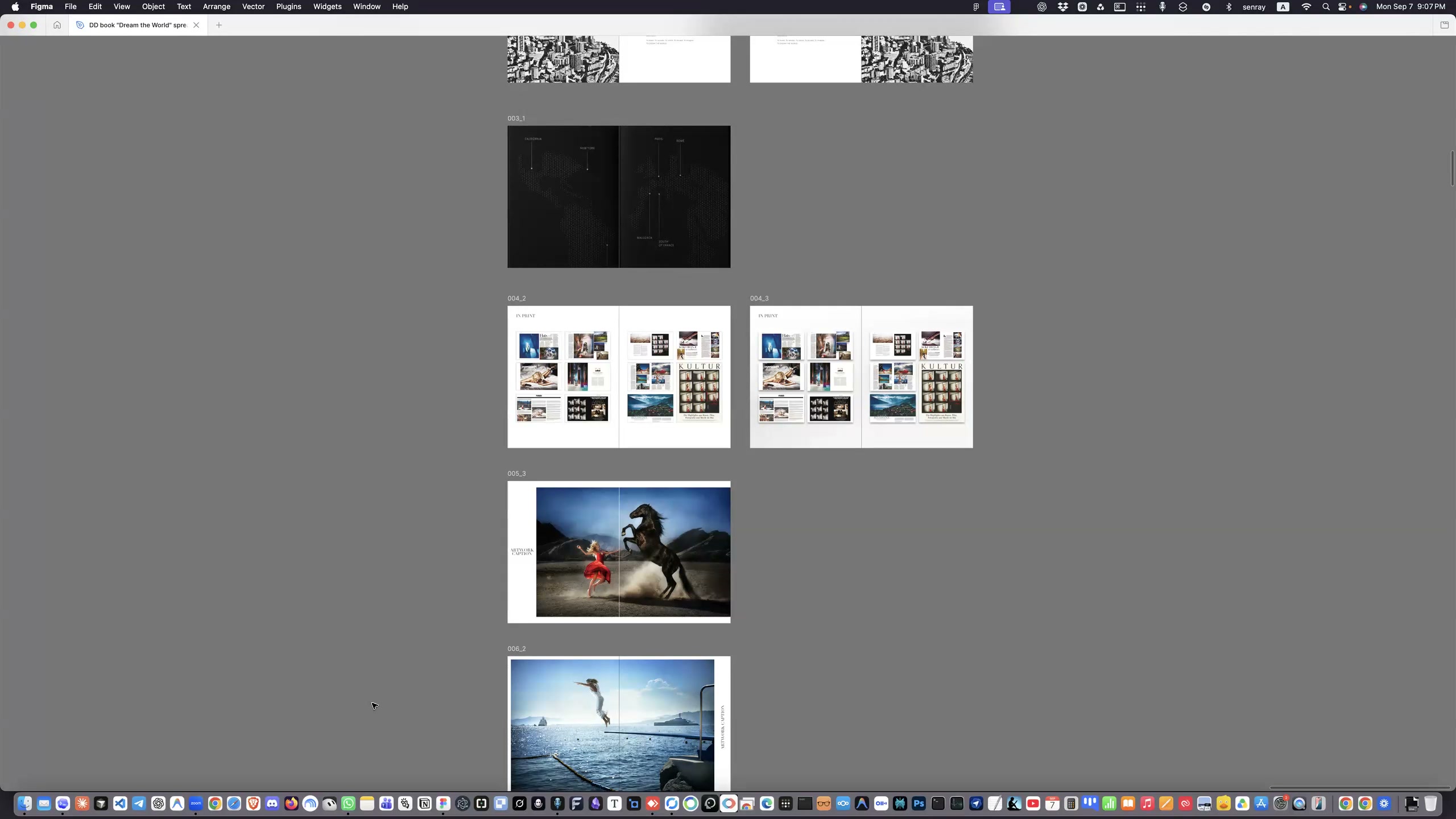Viewport: 1456px width, 819px height.
Task: Go to the Figma home screen icon
Action: pyautogui.click(x=57, y=25)
